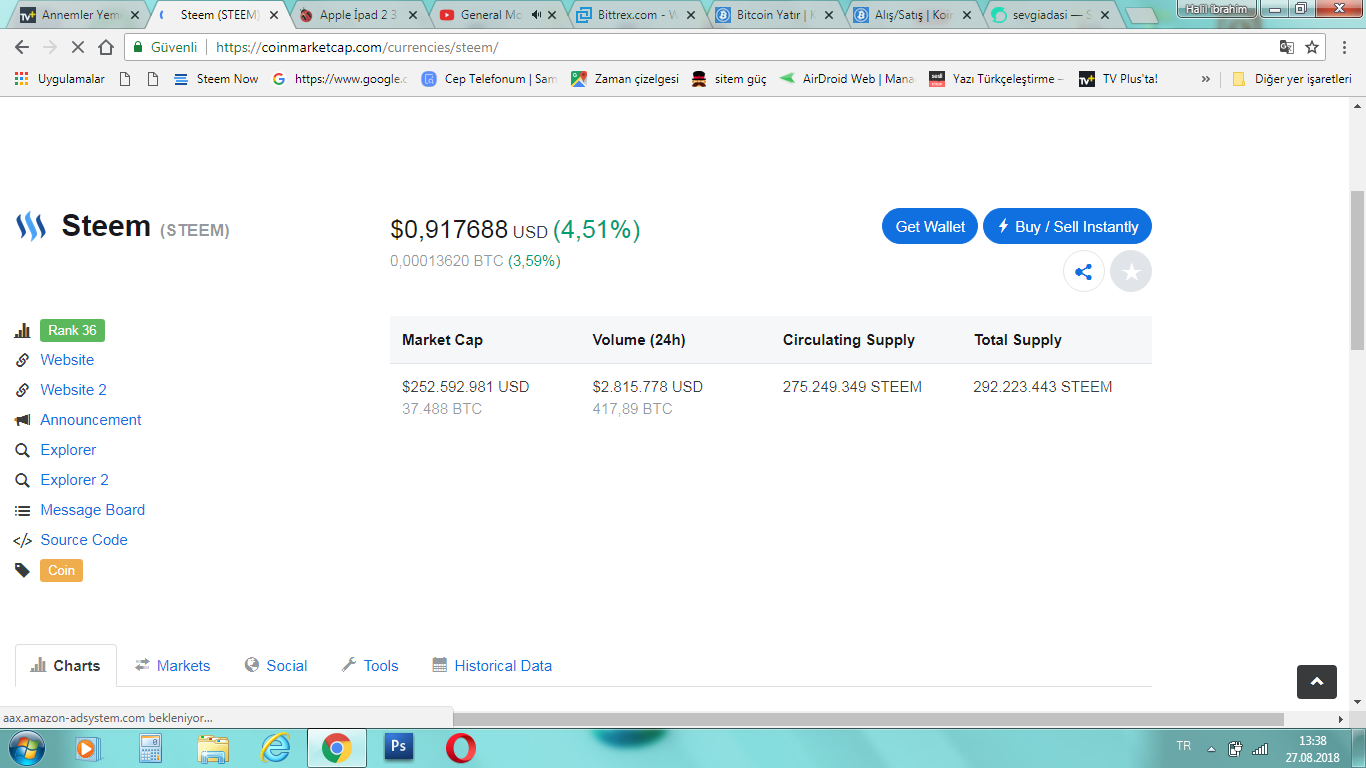Click the page's vertical scrollbar
Viewport: 1366px width, 768px height.
pos(1357,270)
